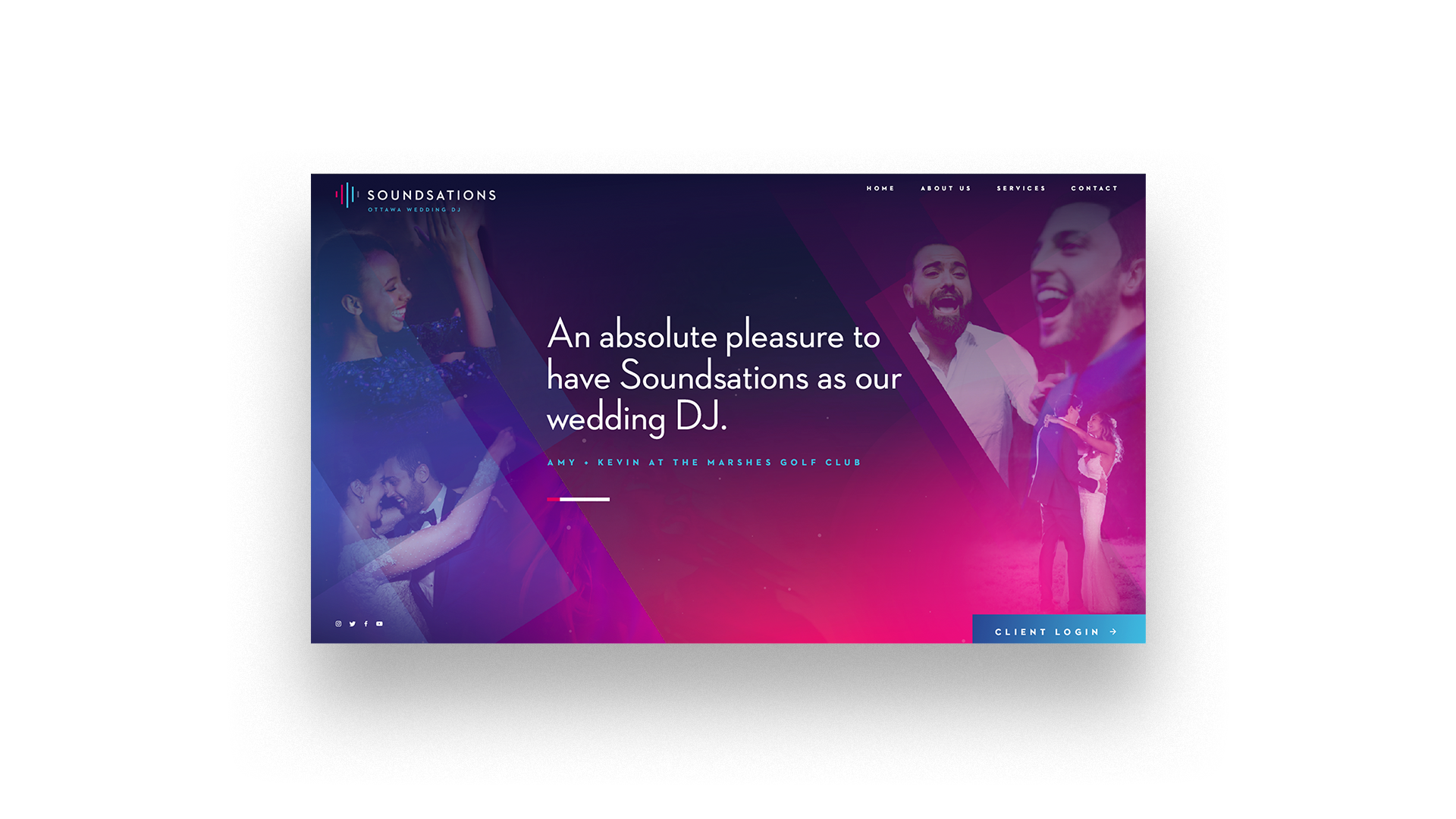Click the Soundsations sound-bars logo icon
The width and height of the screenshot is (1456, 819).
[346, 195]
